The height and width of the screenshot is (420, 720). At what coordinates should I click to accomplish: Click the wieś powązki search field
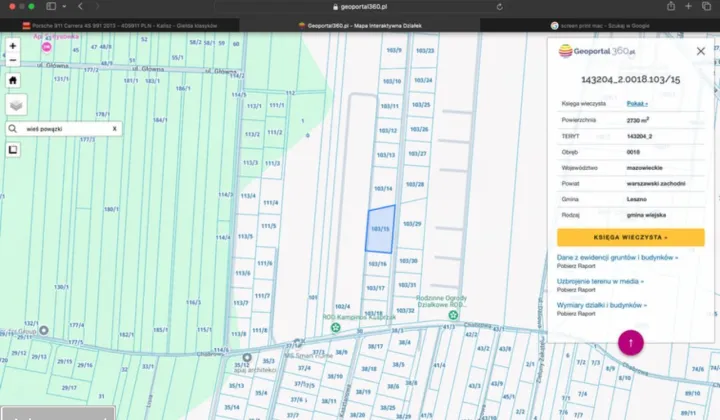(62, 129)
